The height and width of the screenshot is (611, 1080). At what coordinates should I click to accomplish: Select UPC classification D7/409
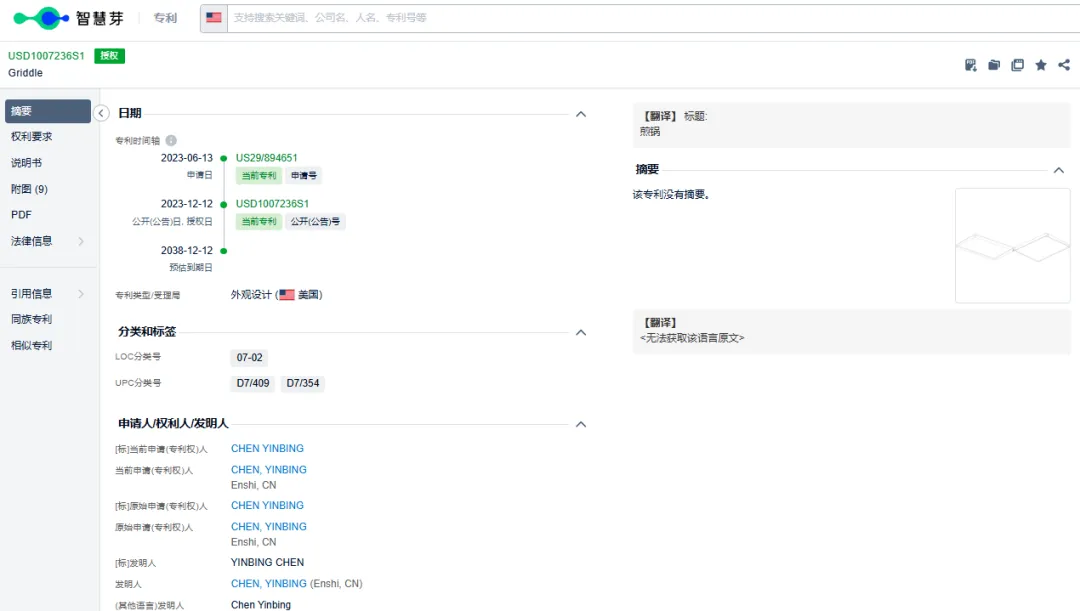tap(253, 383)
